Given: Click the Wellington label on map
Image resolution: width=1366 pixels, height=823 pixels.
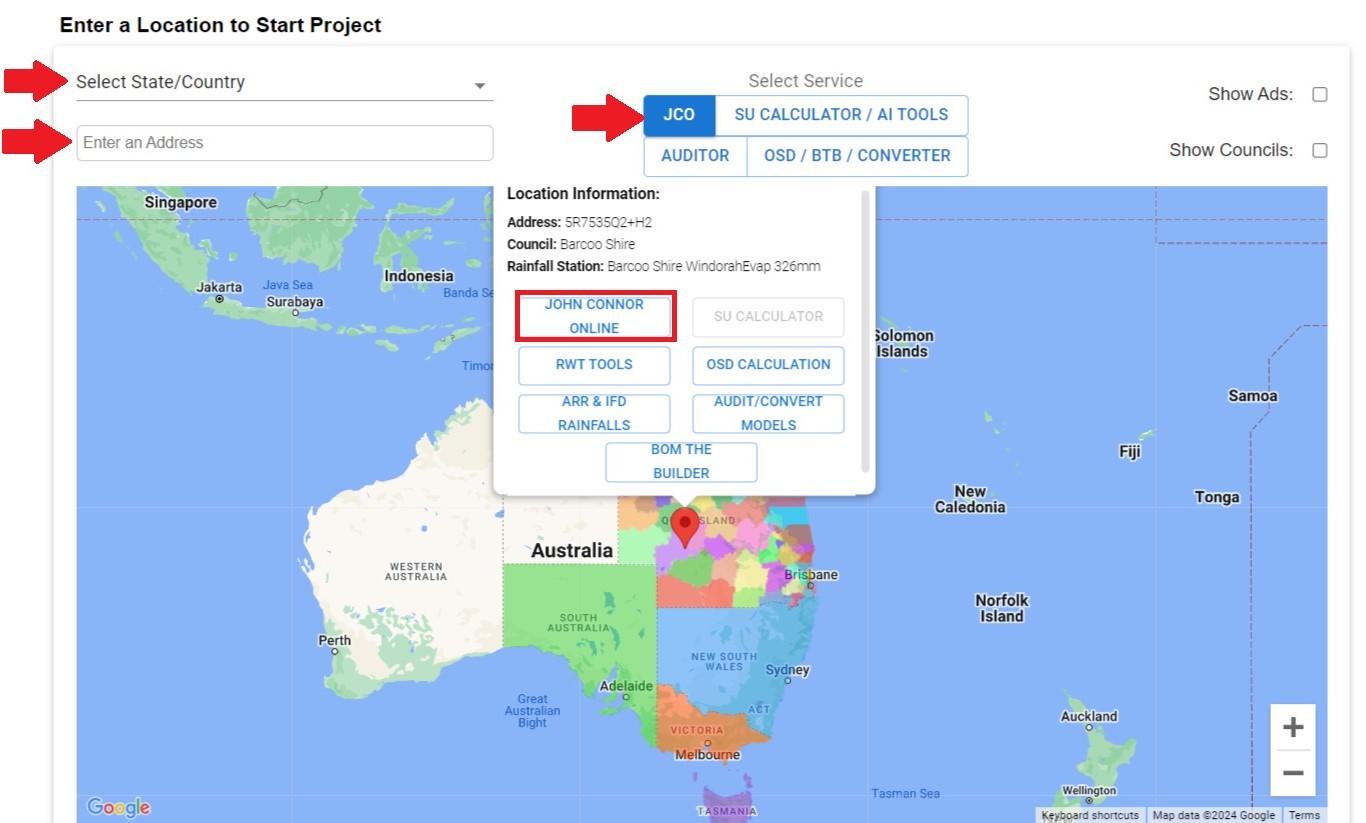Looking at the screenshot, I should tap(1089, 791).
